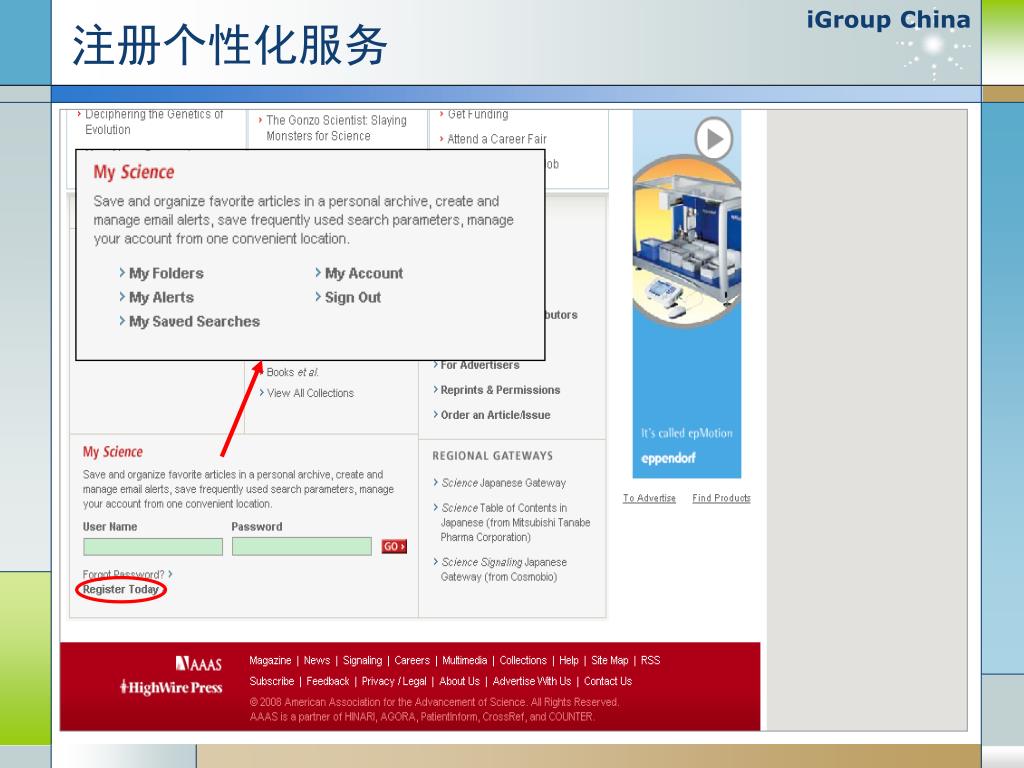Select Collections in footer menu
Viewport: 1024px width, 768px height.
523,660
